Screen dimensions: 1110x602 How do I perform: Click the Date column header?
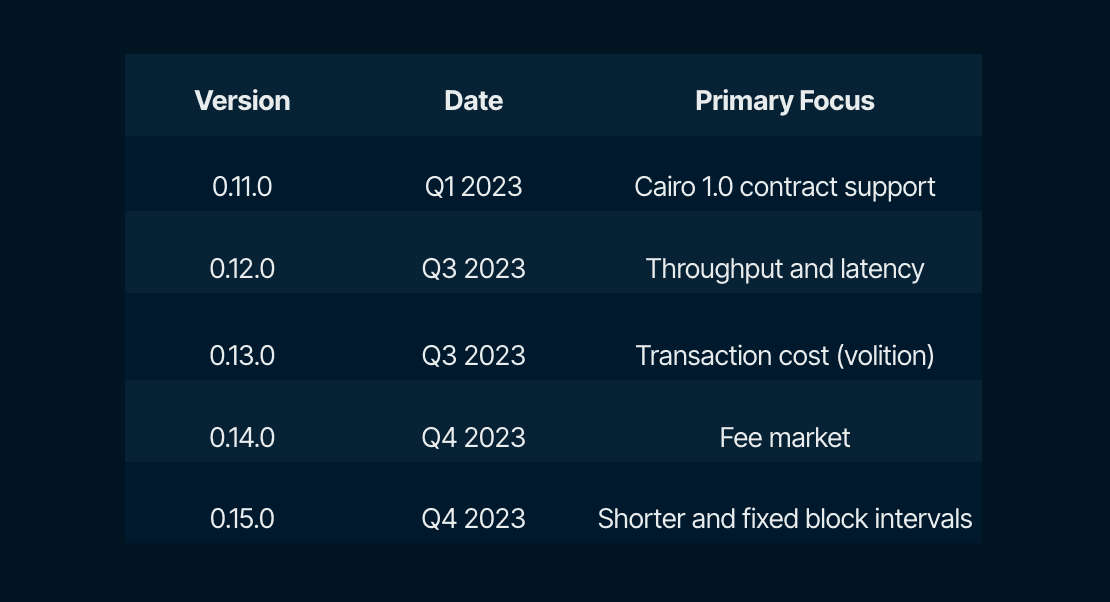tap(473, 100)
